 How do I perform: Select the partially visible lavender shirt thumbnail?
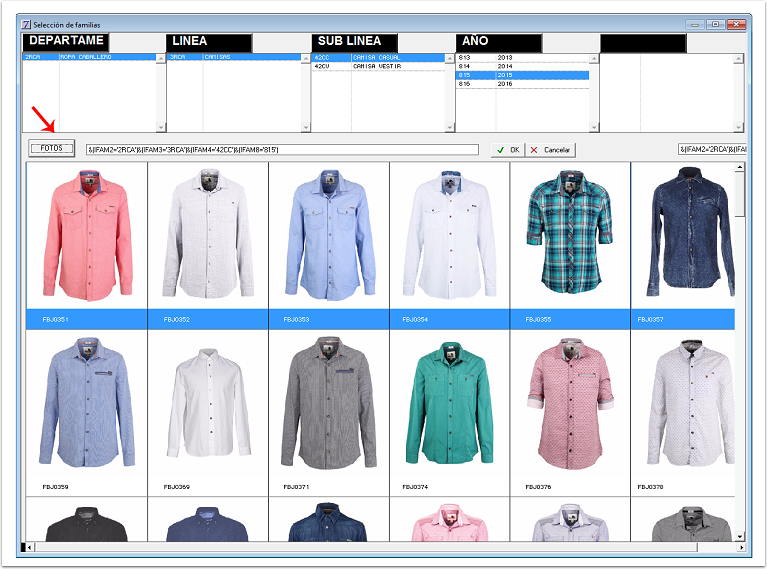pos(570,522)
